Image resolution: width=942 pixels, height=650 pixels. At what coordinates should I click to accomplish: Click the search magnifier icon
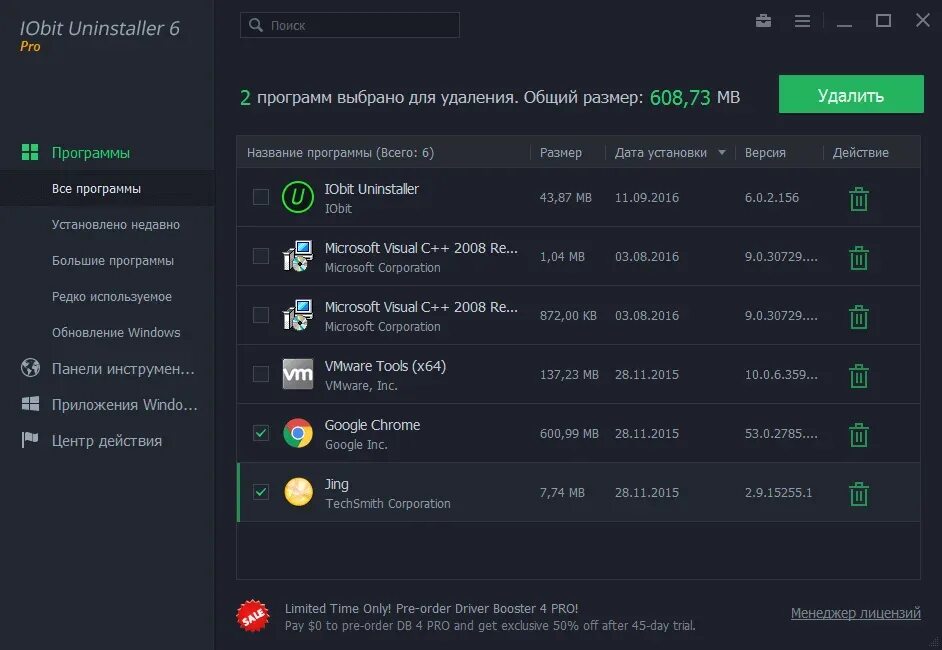[256, 25]
